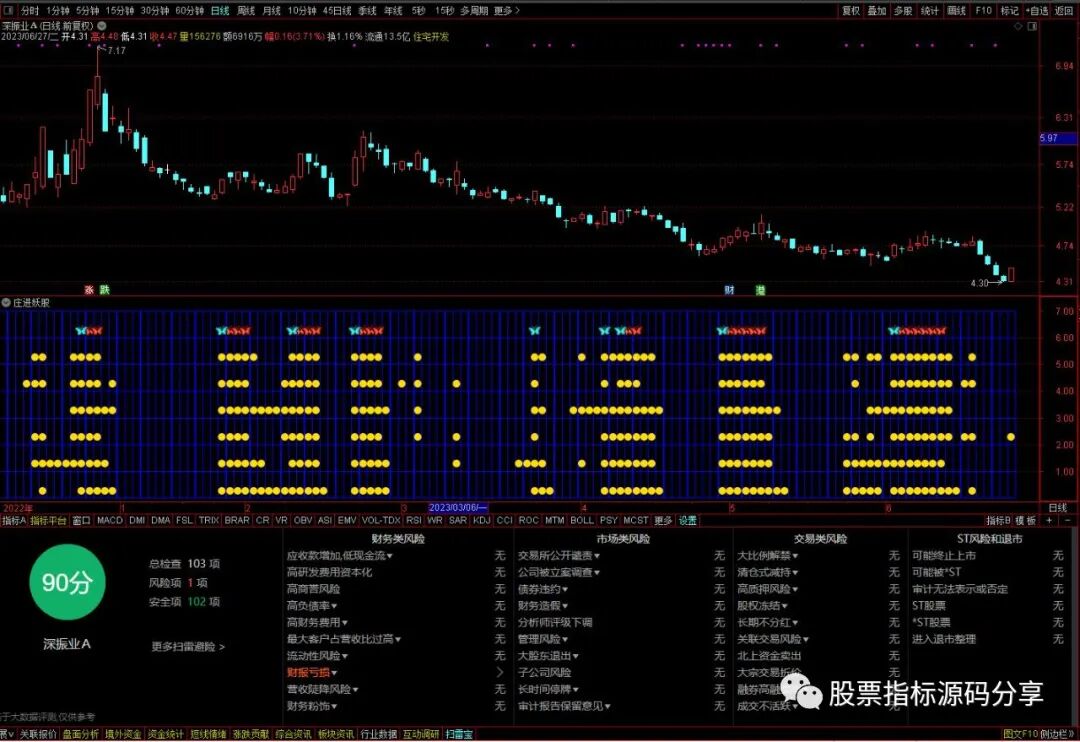The image size is (1080, 742).
Task: Expand 应收款增加,低现金流 risk item
Action: tap(340, 555)
